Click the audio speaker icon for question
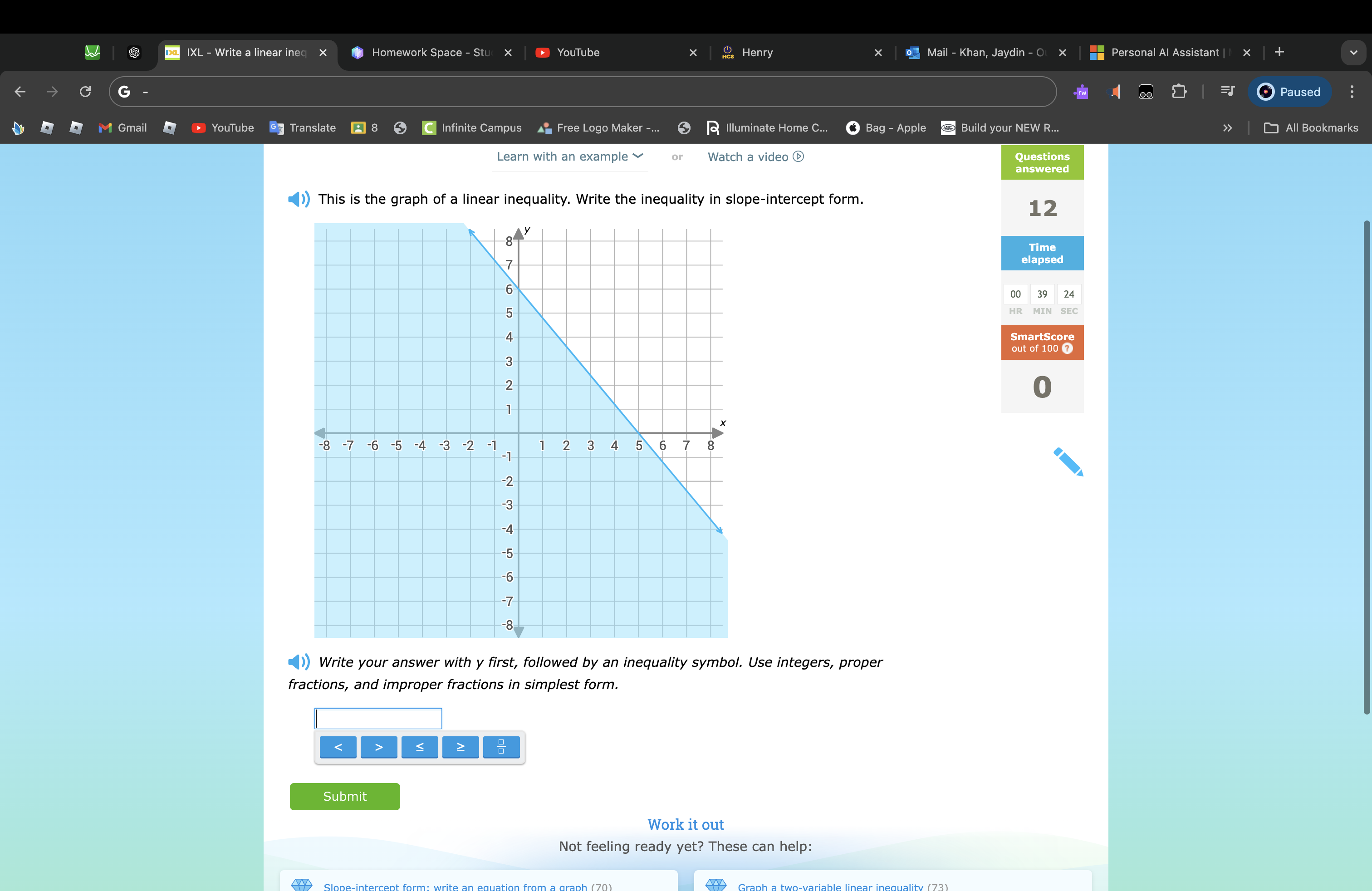This screenshot has width=1372, height=891. 298,200
